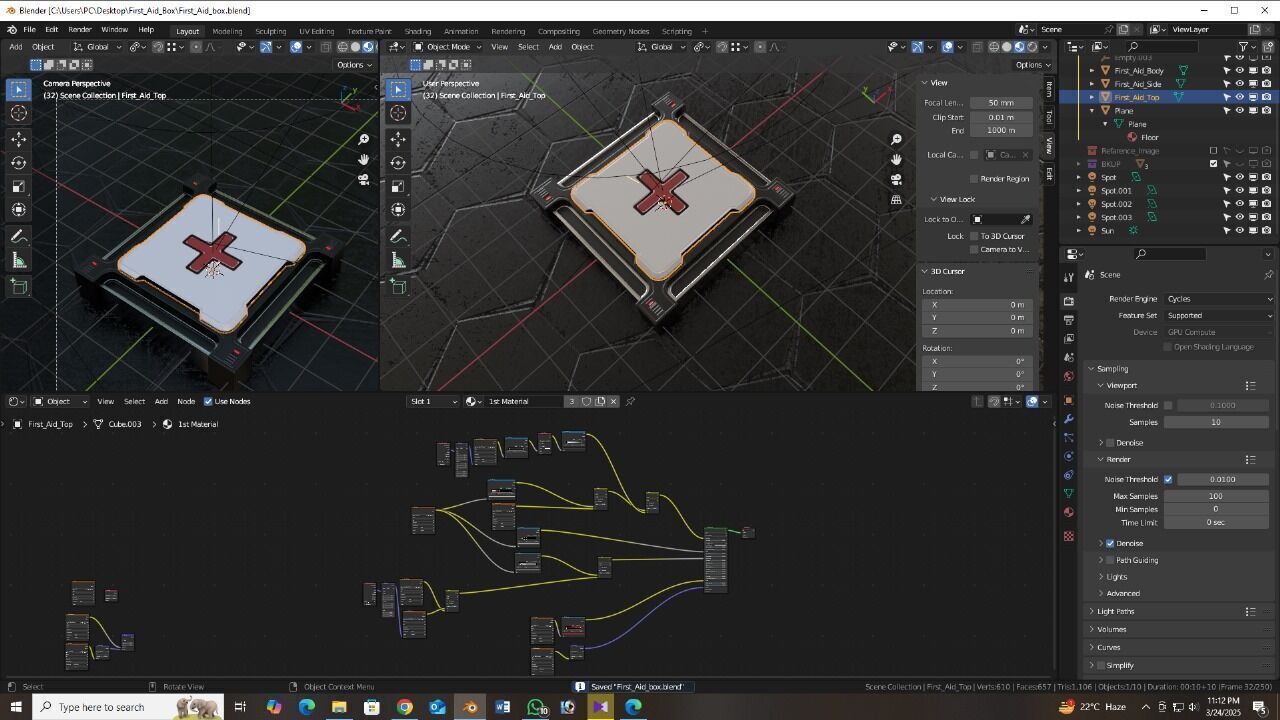Click the eyedropper next to Lock to Object
Image resolution: width=1280 pixels, height=720 pixels.
1025,220
